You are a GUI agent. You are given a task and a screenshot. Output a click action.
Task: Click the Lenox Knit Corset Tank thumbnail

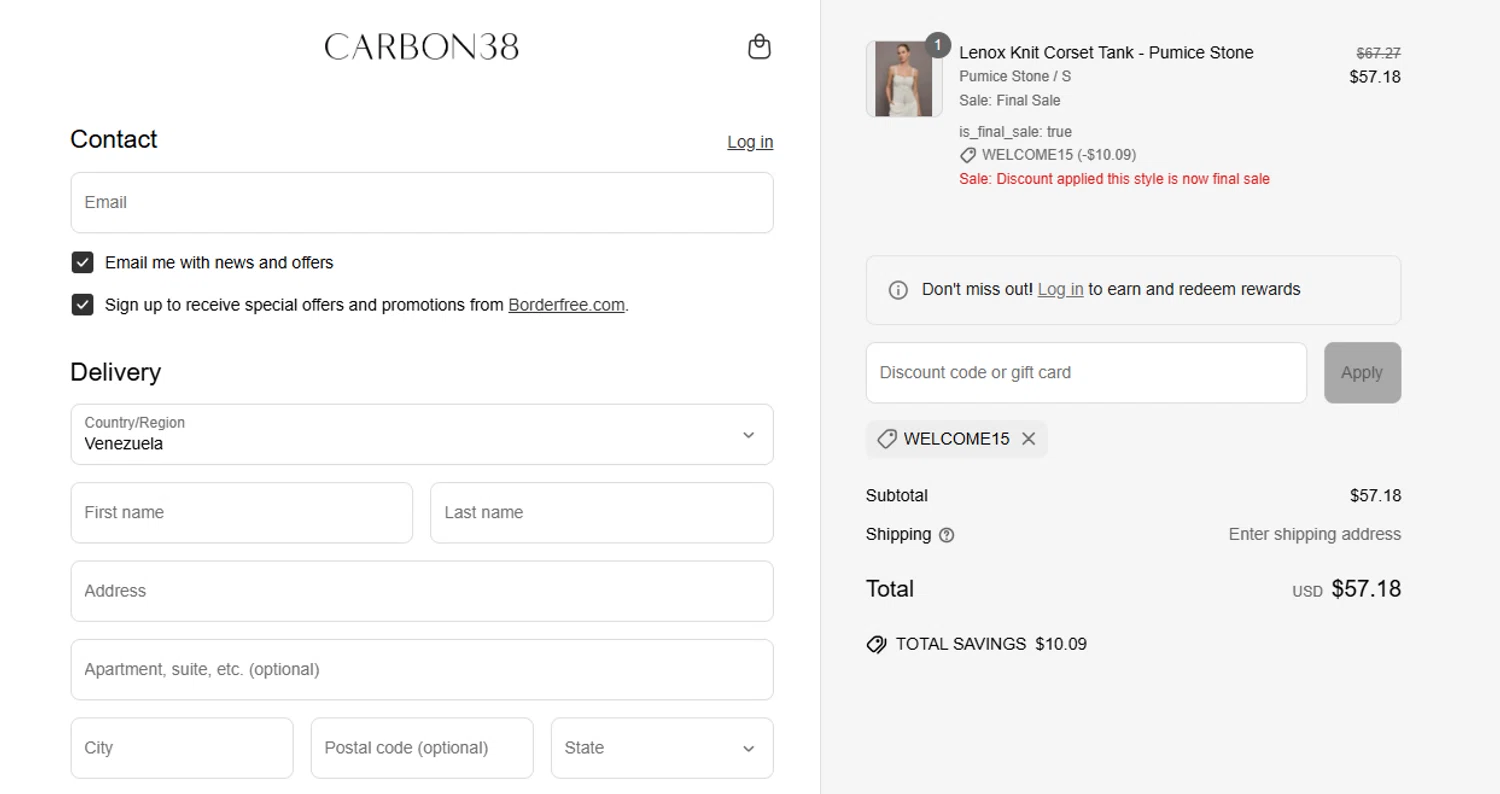(x=904, y=79)
